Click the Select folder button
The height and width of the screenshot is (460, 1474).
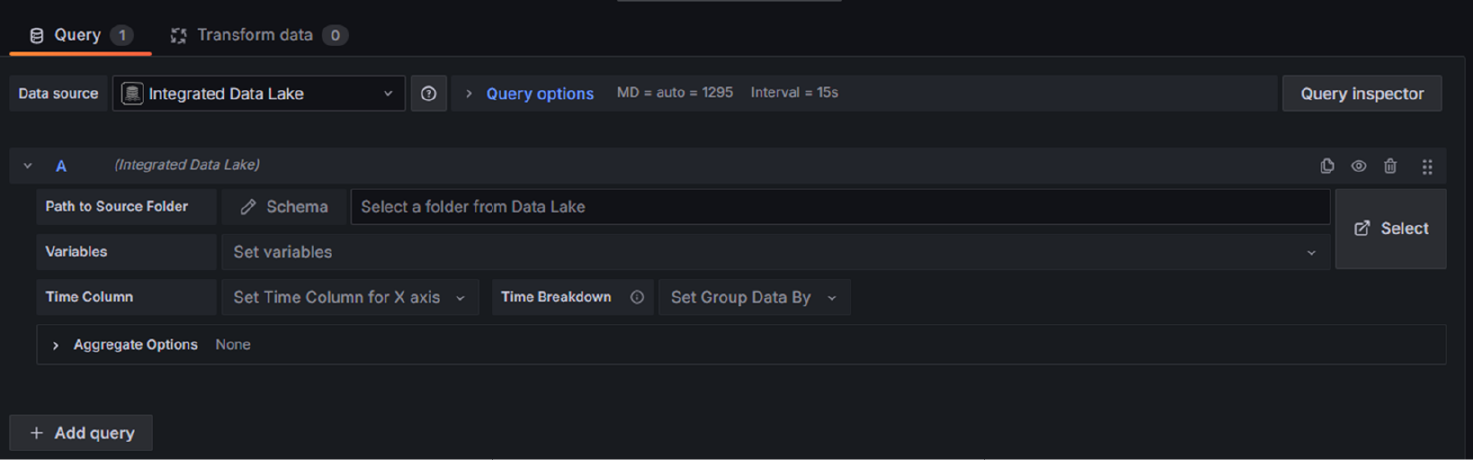click(x=1390, y=229)
